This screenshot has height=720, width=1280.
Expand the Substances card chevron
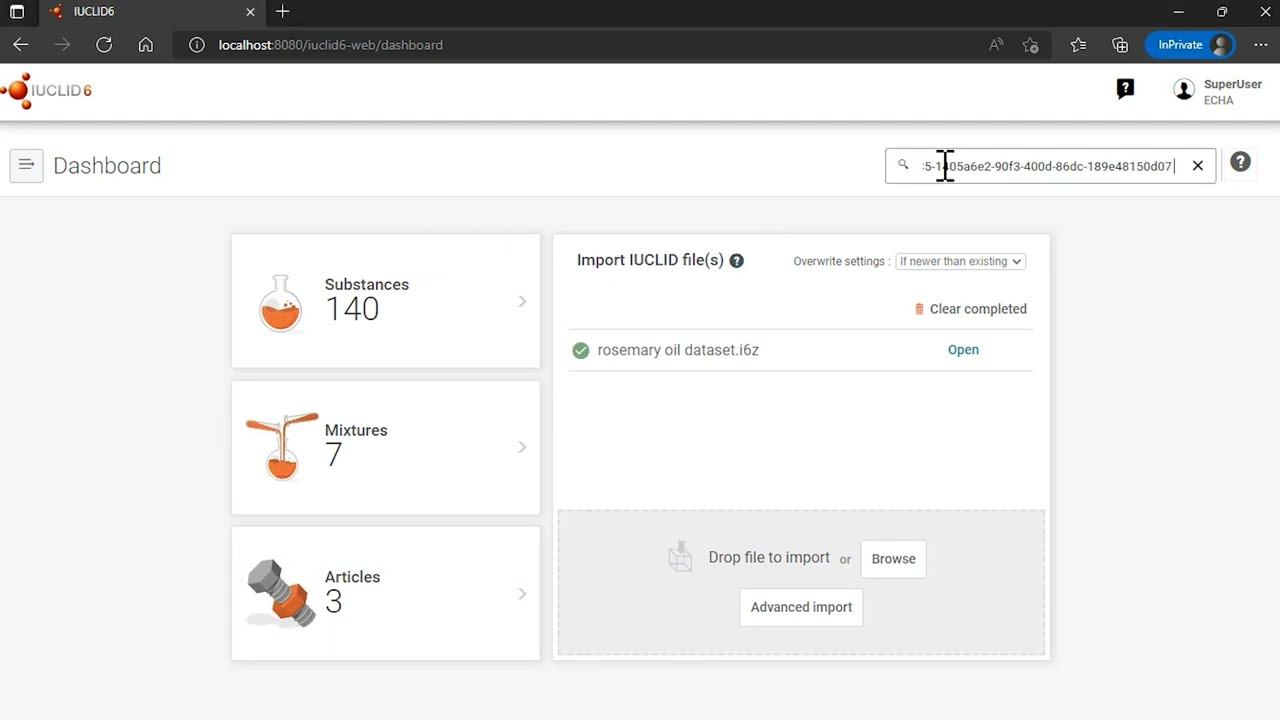point(522,301)
